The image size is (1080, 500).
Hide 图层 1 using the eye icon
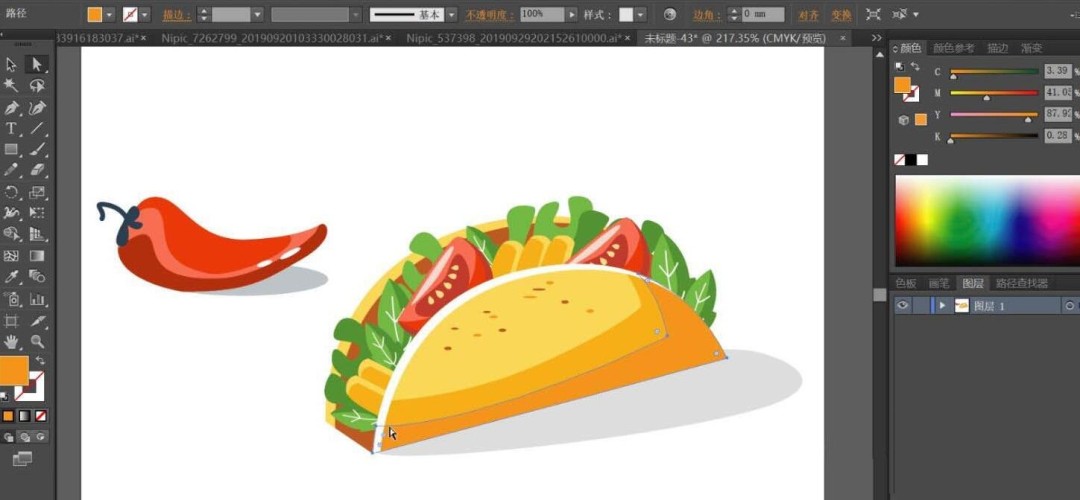click(x=903, y=306)
